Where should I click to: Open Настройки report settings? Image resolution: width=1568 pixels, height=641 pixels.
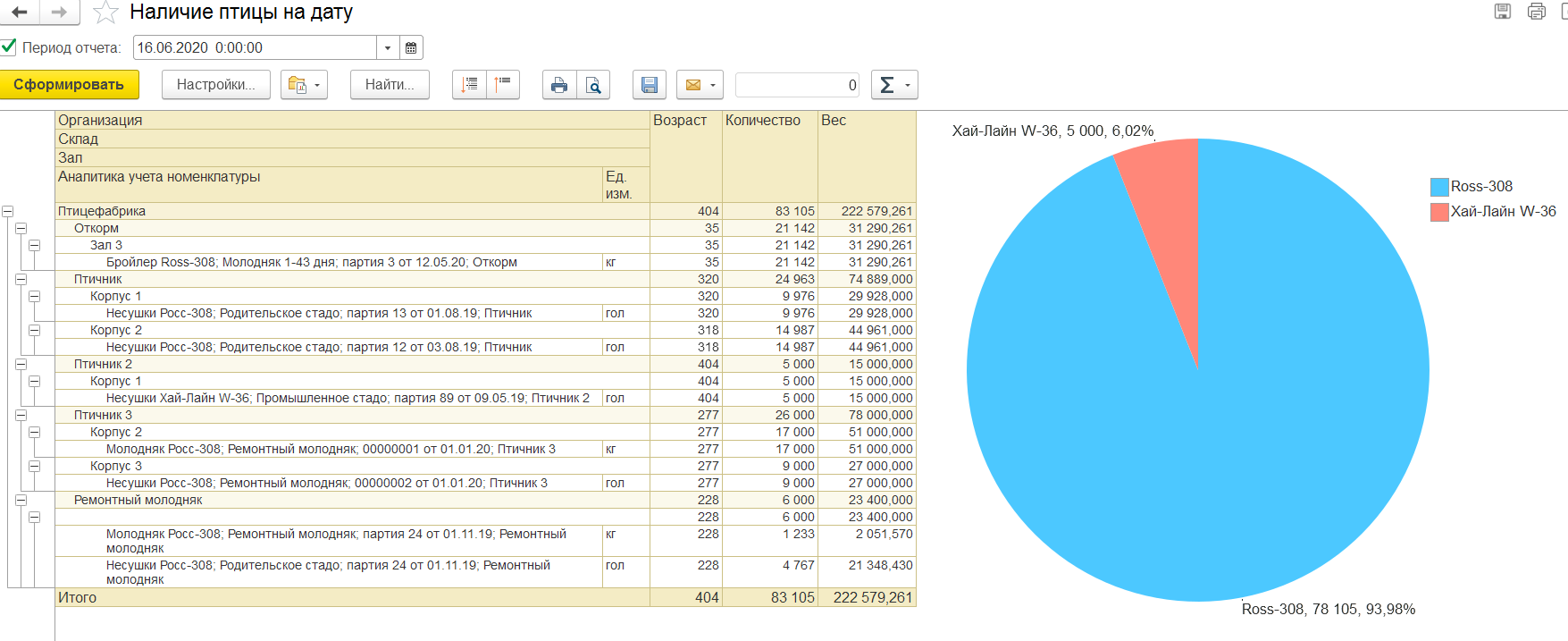pyautogui.click(x=215, y=85)
